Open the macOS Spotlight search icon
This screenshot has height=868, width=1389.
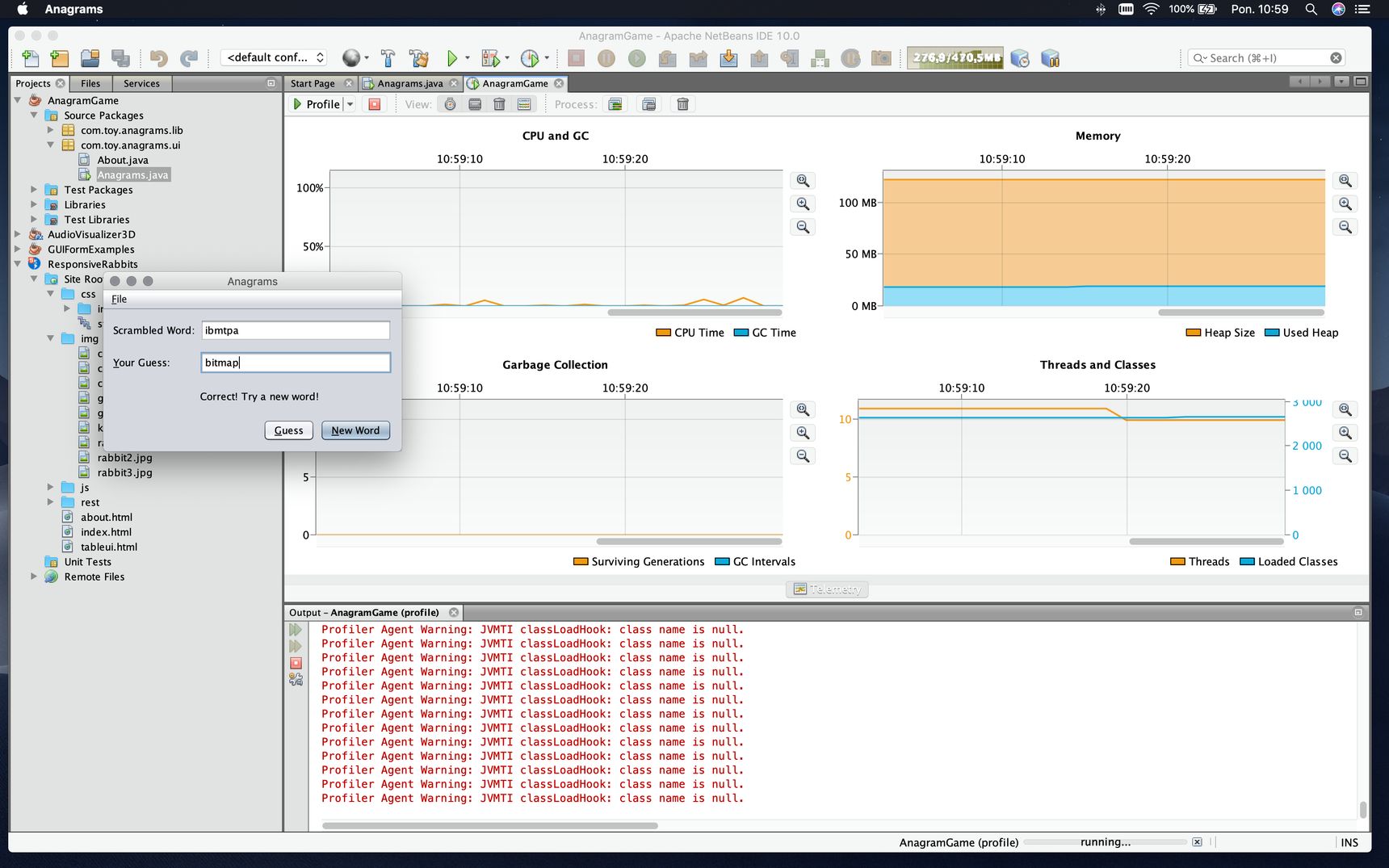coord(1311,9)
